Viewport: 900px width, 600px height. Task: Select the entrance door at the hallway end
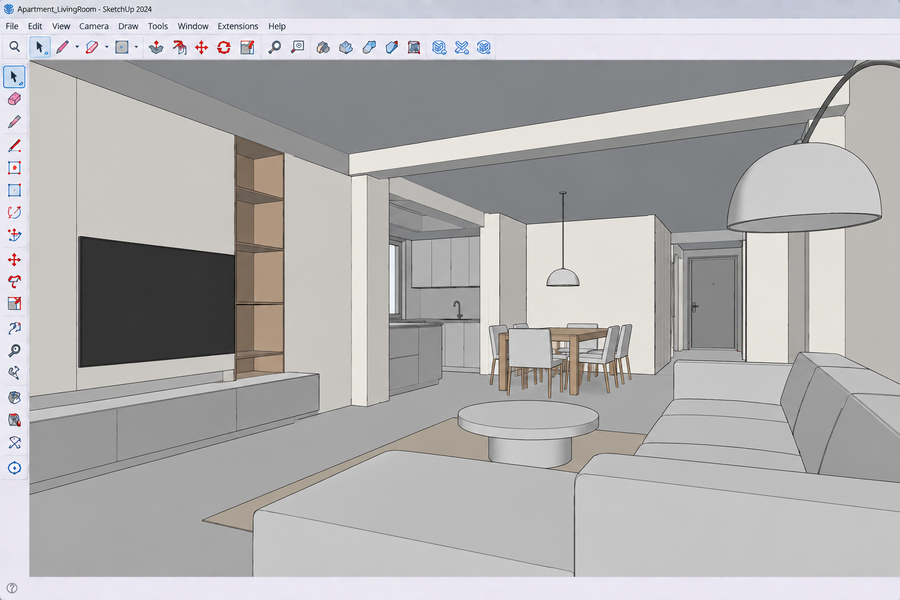pos(713,303)
